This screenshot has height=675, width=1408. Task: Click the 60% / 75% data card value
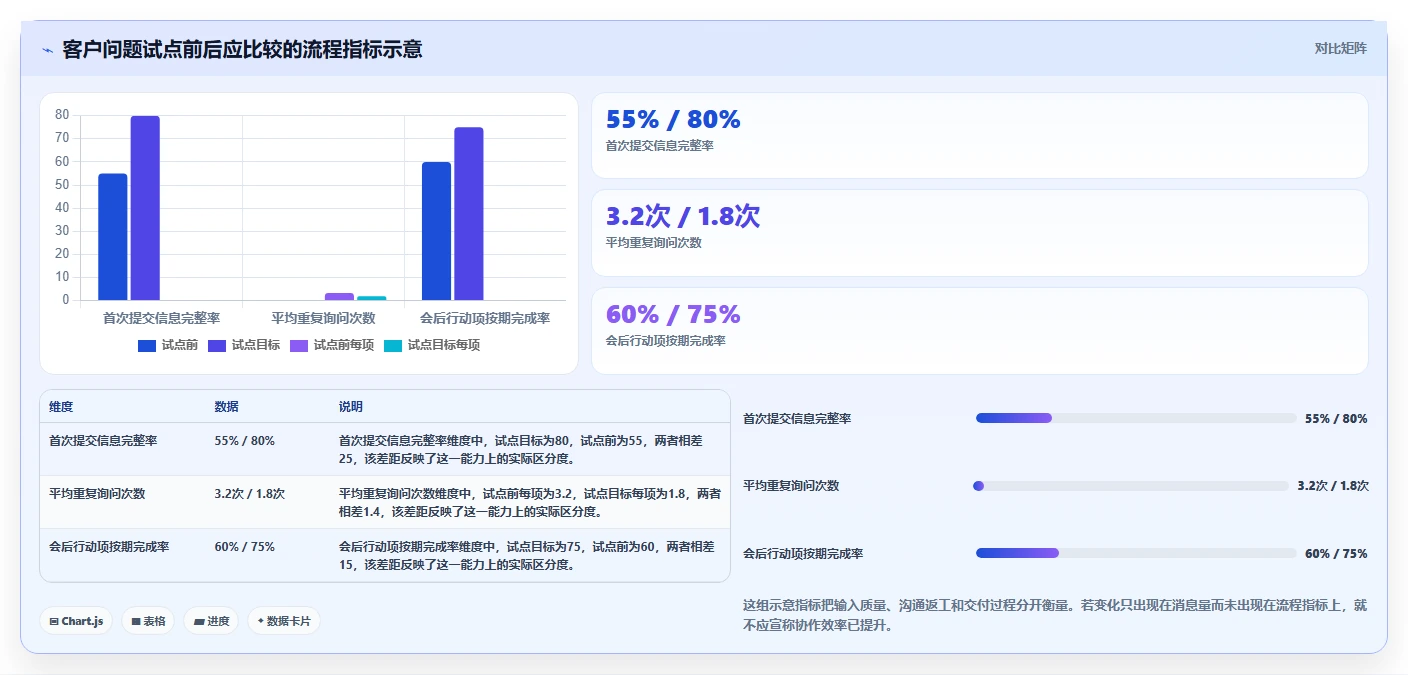coord(673,315)
